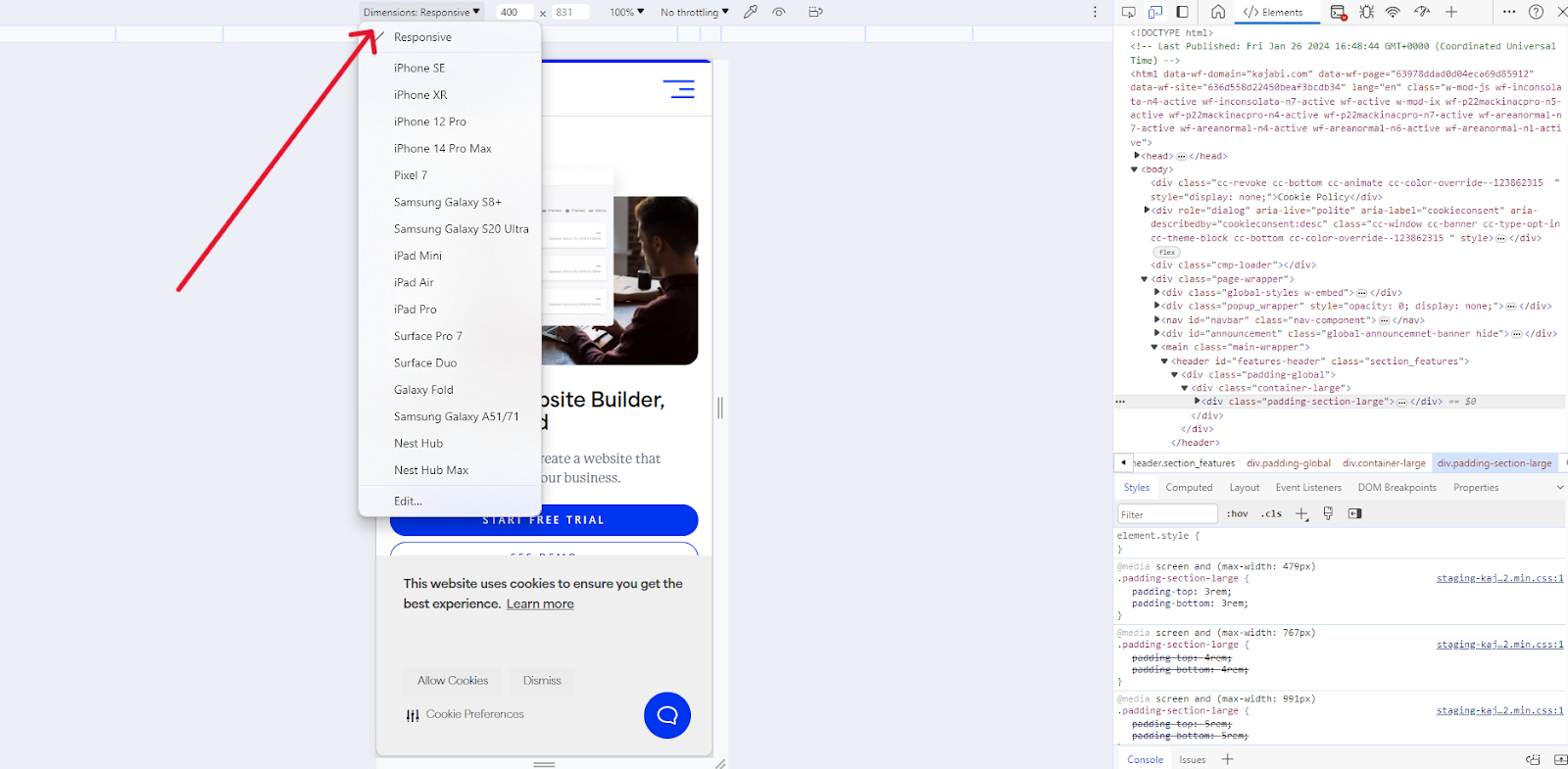
Task: Open the Dimensions: Responsive dropdown
Action: tap(422, 12)
